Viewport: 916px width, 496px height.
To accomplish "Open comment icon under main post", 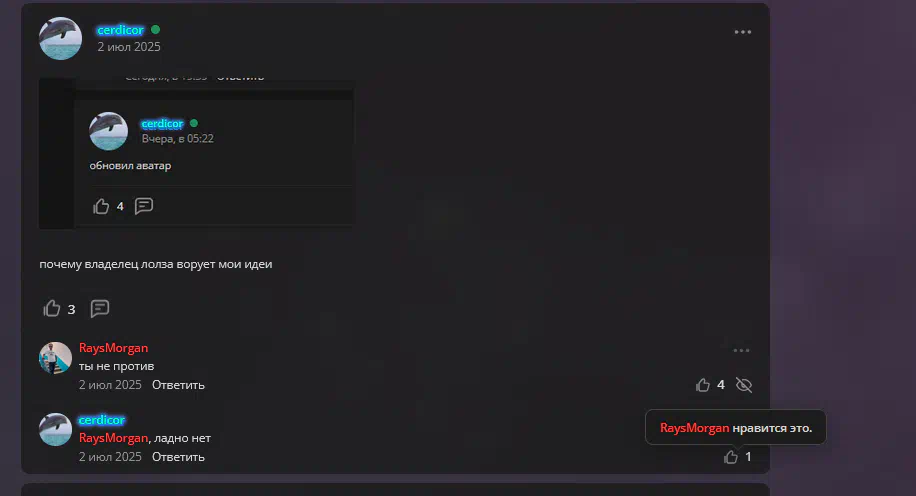I will pos(100,308).
